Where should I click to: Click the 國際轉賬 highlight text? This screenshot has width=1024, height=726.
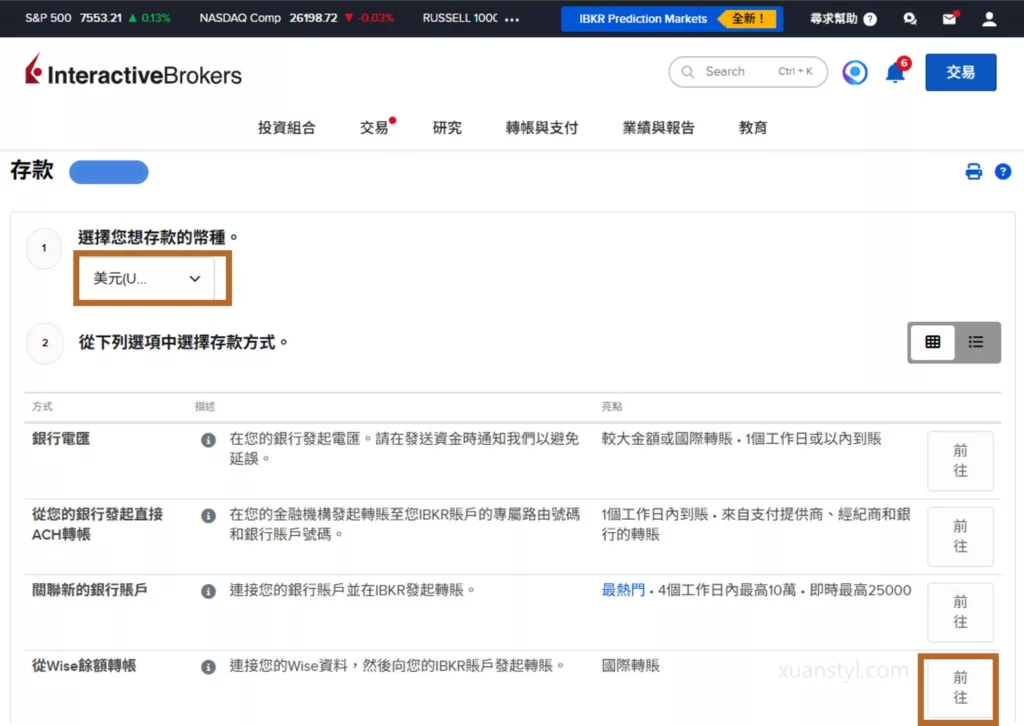pos(630,666)
